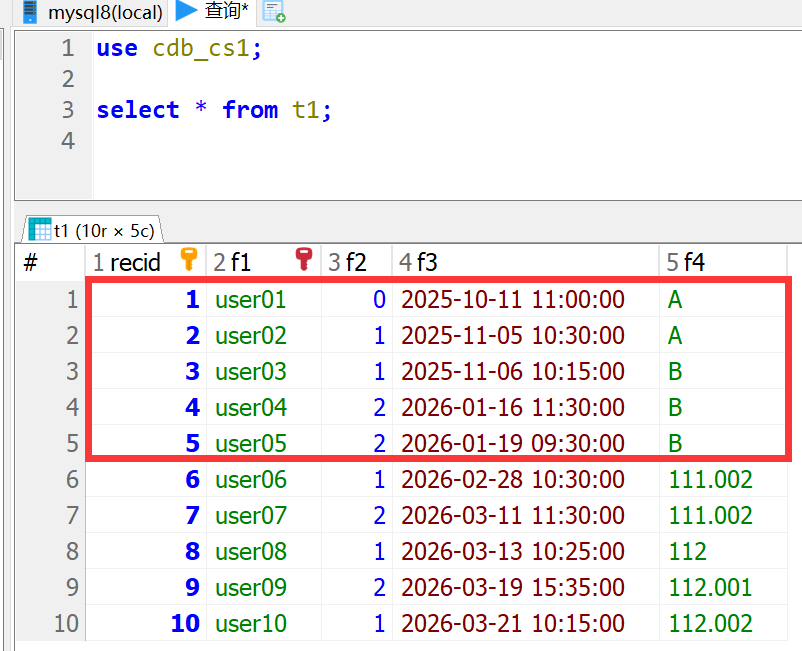Sort by the f4 column header
This screenshot has height=651, width=802.
click(x=723, y=262)
